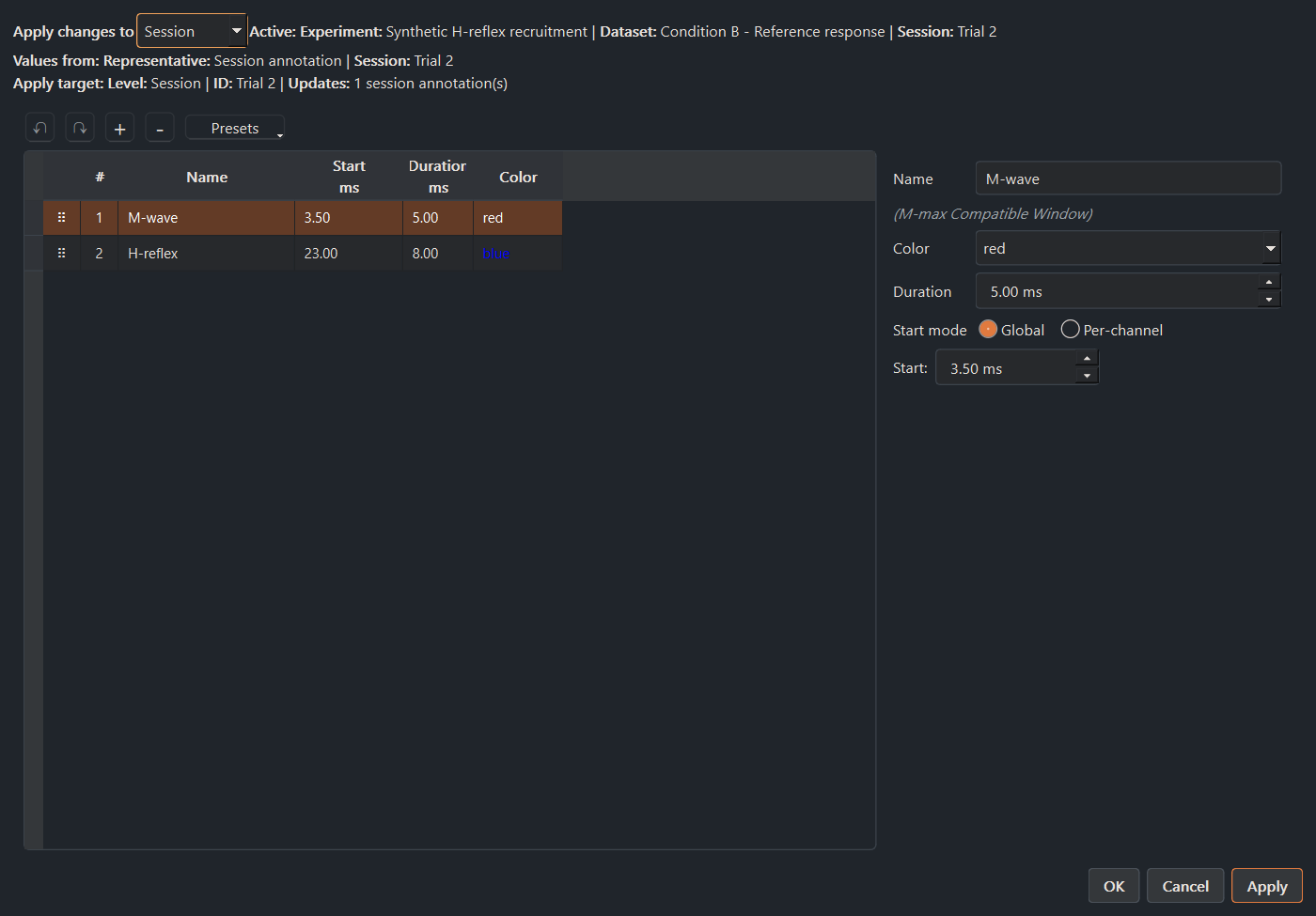This screenshot has width=1316, height=916.
Task: Click the 23.00 start cell
Action: click(349, 254)
